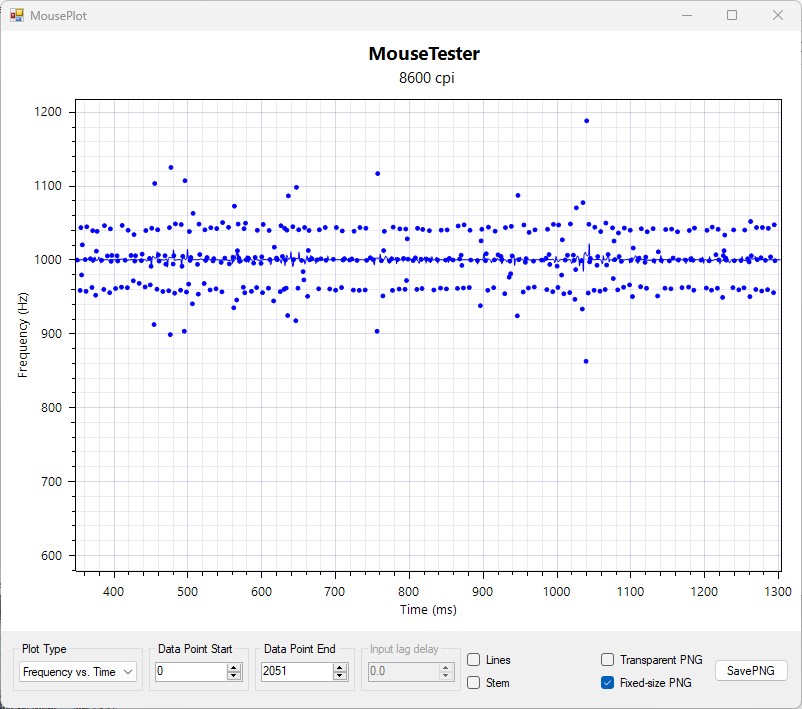Close the MousePlot window
802x709 pixels.
pyautogui.click(x=778, y=15)
